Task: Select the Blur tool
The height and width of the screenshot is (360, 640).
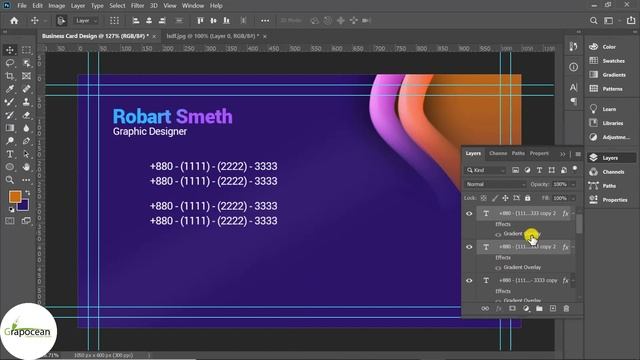Action: pyautogui.click(x=26, y=128)
